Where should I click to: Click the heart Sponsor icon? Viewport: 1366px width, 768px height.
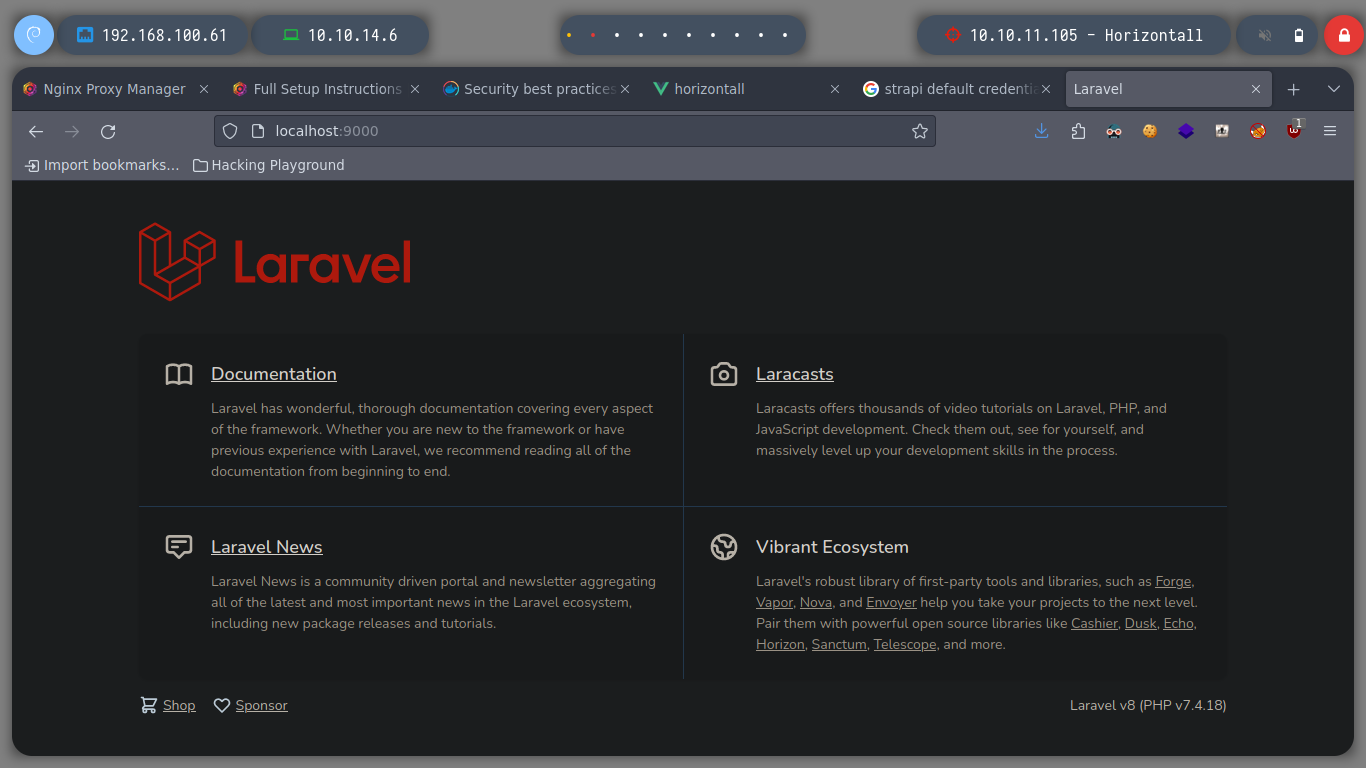coord(222,705)
